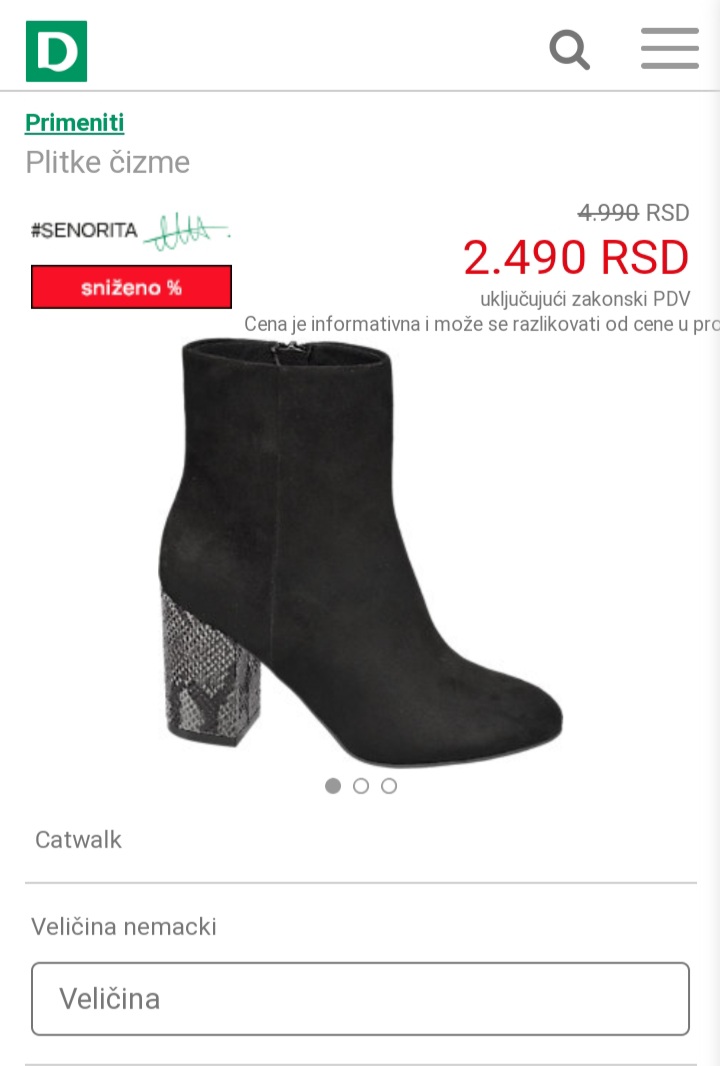Click the snake-print heel of the boot
The width and height of the screenshot is (720, 1066).
tap(210, 670)
